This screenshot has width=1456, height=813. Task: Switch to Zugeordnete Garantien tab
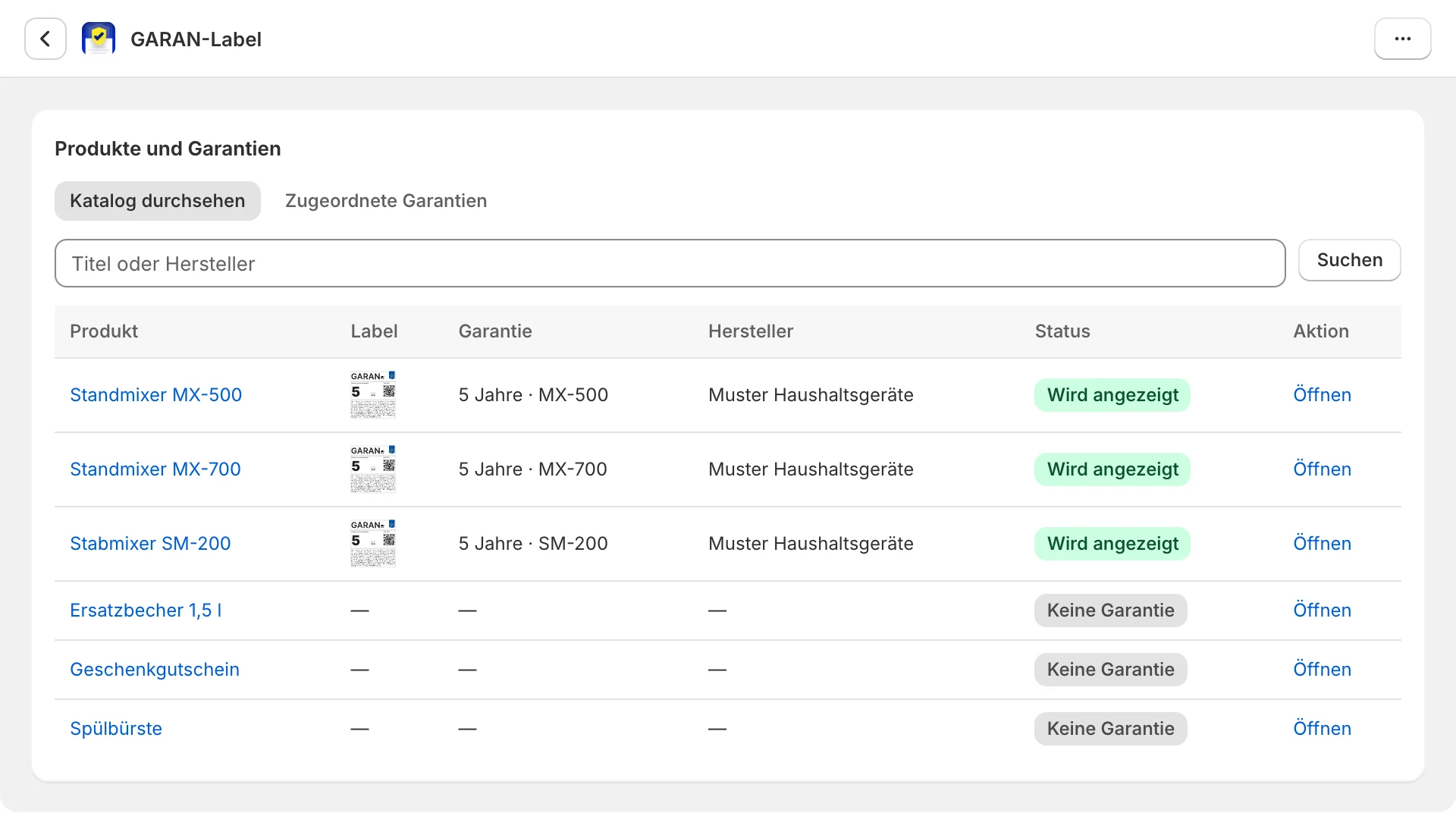click(386, 201)
